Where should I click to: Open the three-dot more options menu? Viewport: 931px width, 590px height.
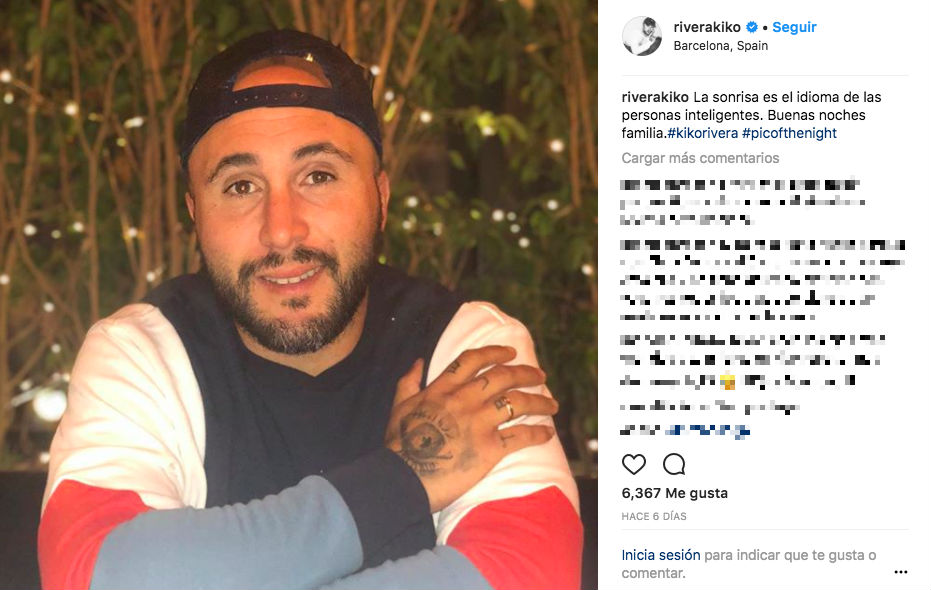click(x=901, y=572)
